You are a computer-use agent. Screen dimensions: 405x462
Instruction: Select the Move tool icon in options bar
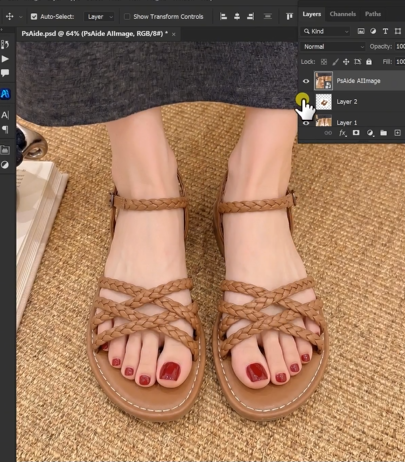9,16
